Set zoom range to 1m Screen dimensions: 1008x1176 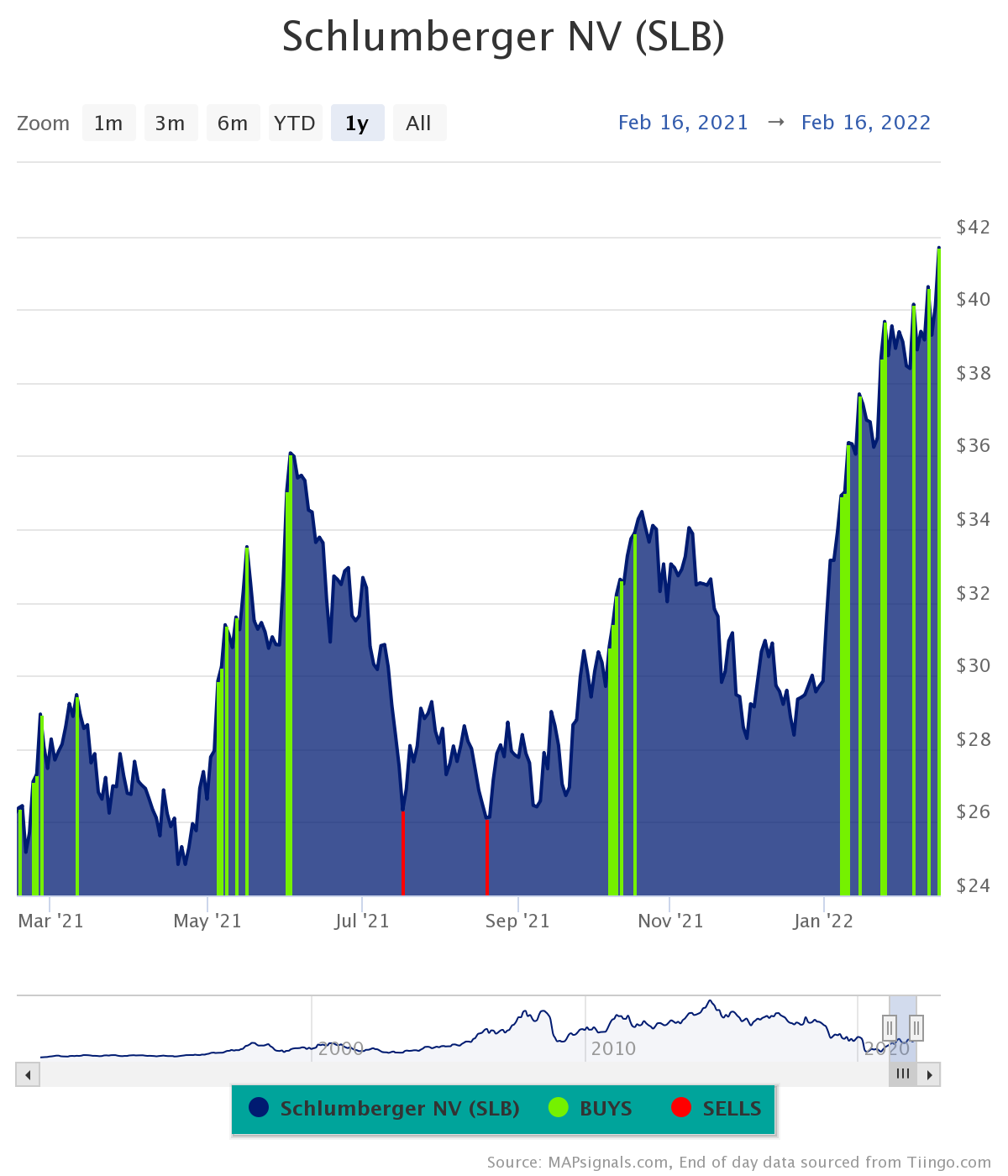[x=108, y=123]
